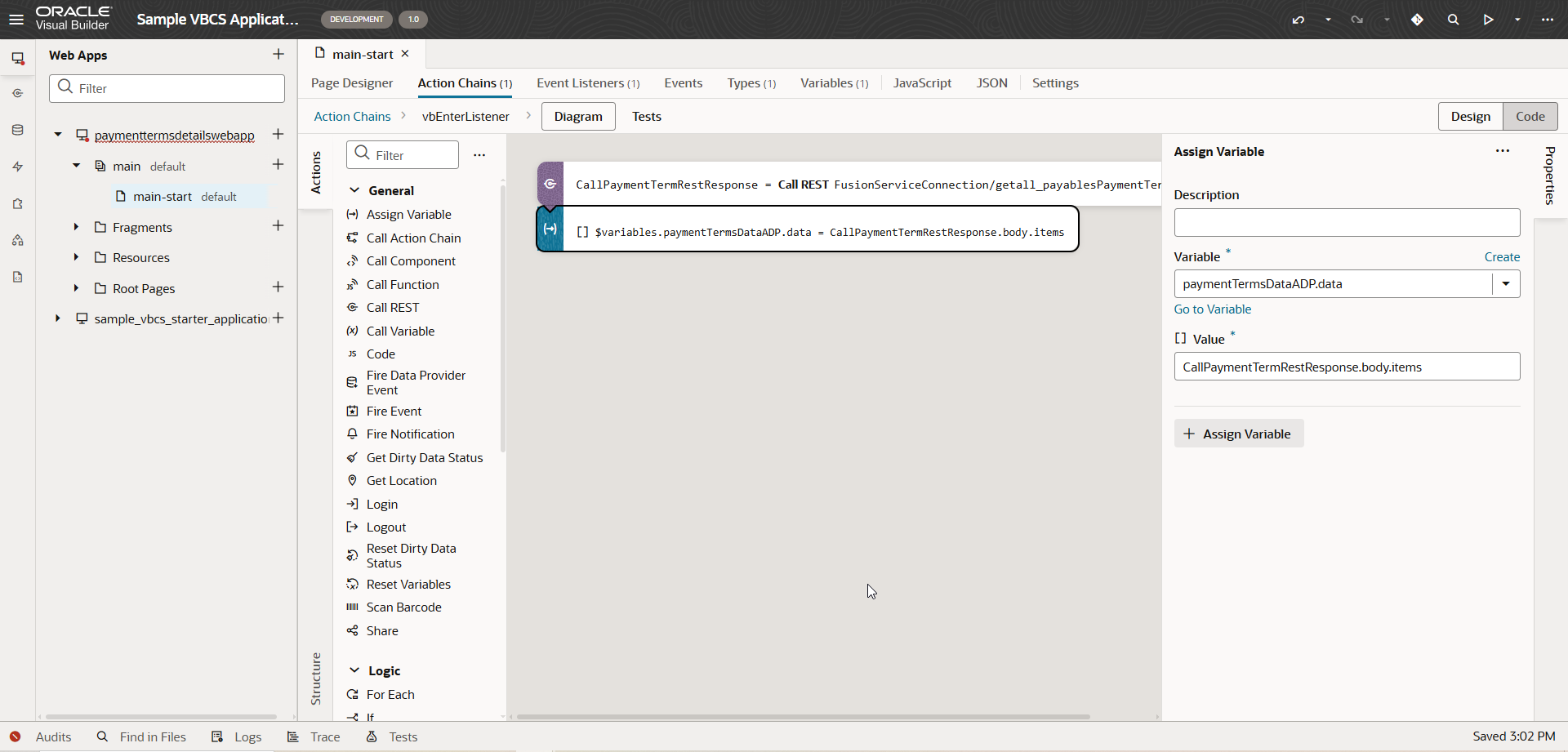Select the Call REST action node icon

(550, 185)
